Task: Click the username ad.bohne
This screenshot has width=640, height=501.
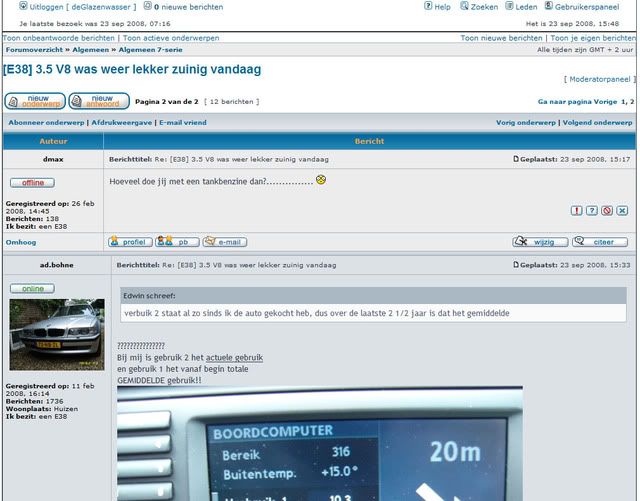Action: 57,265
